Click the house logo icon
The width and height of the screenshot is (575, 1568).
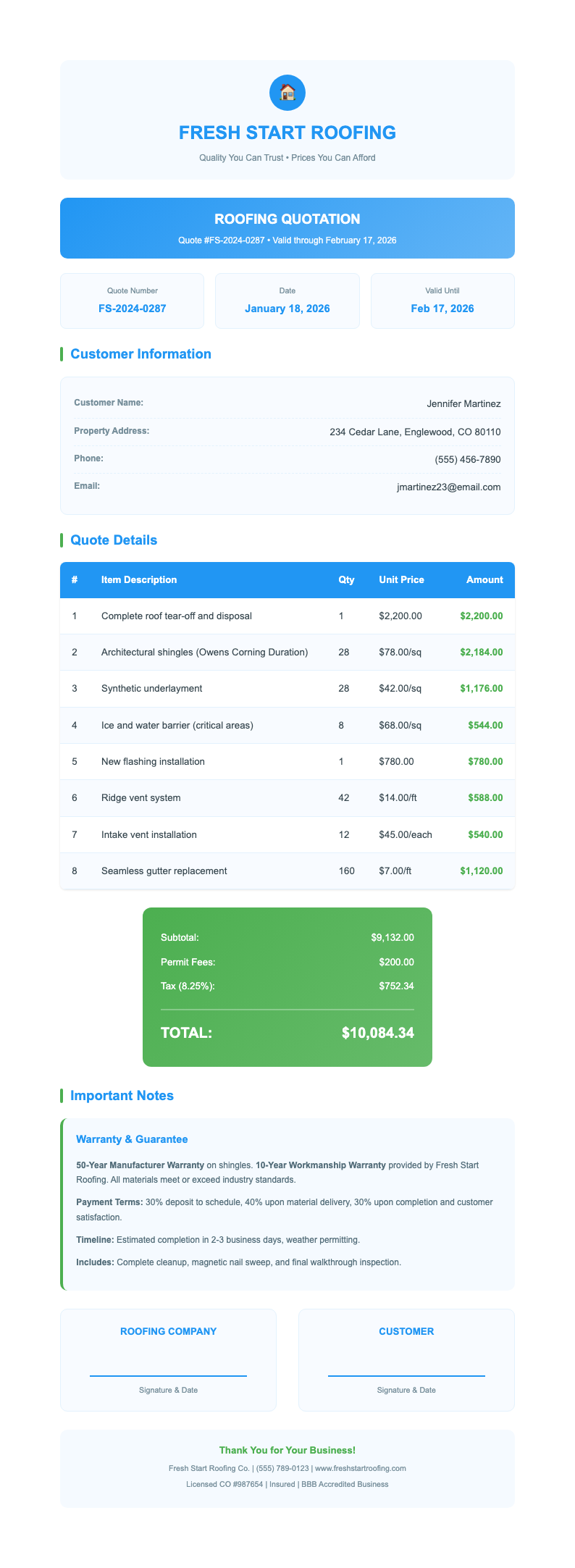pyautogui.click(x=287, y=93)
